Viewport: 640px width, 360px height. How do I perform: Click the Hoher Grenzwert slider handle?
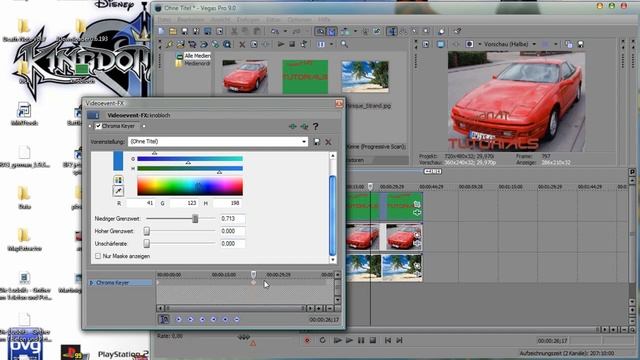[x=147, y=231]
